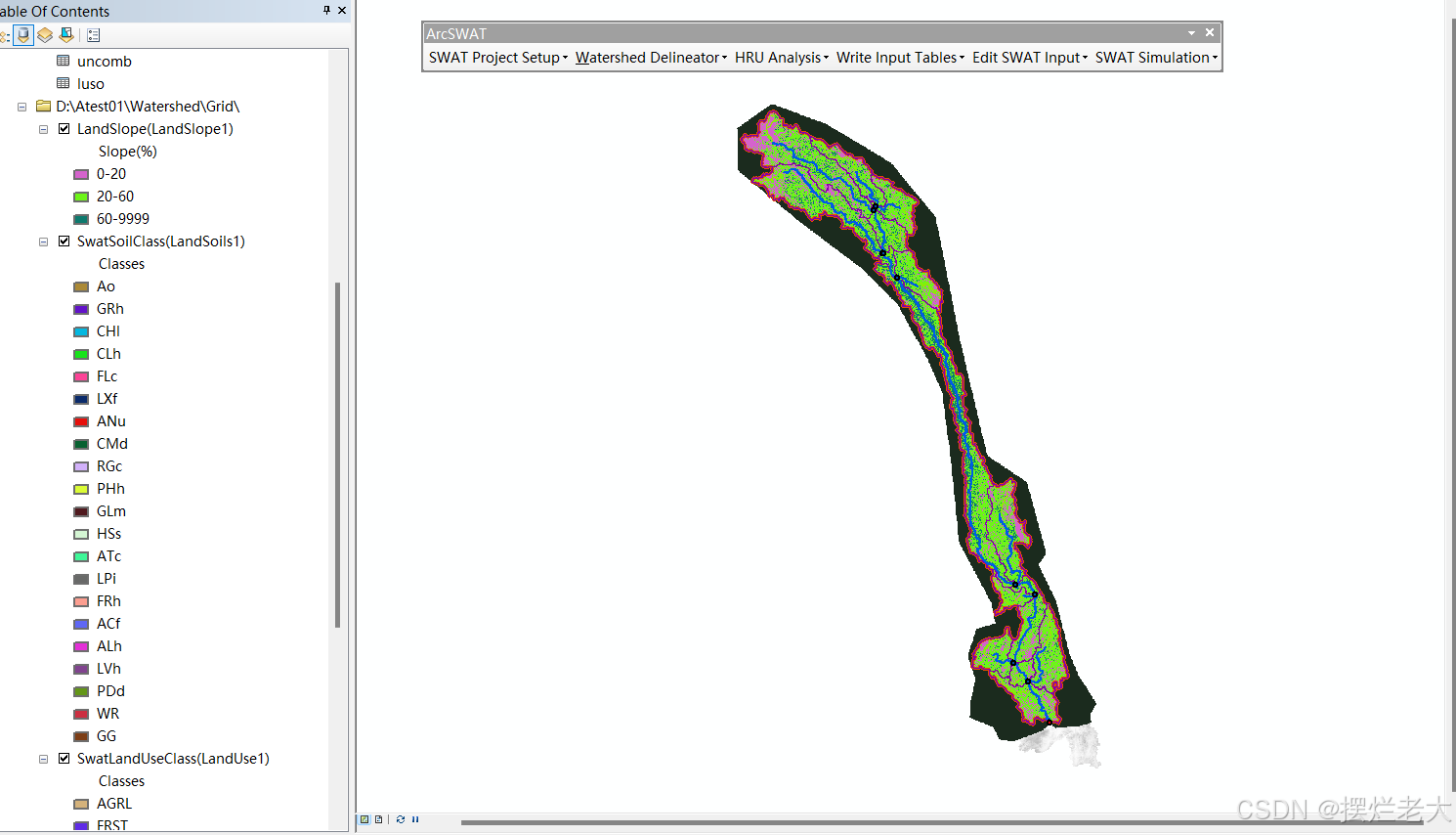Open the Watershed Delineator menu

(x=651, y=58)
